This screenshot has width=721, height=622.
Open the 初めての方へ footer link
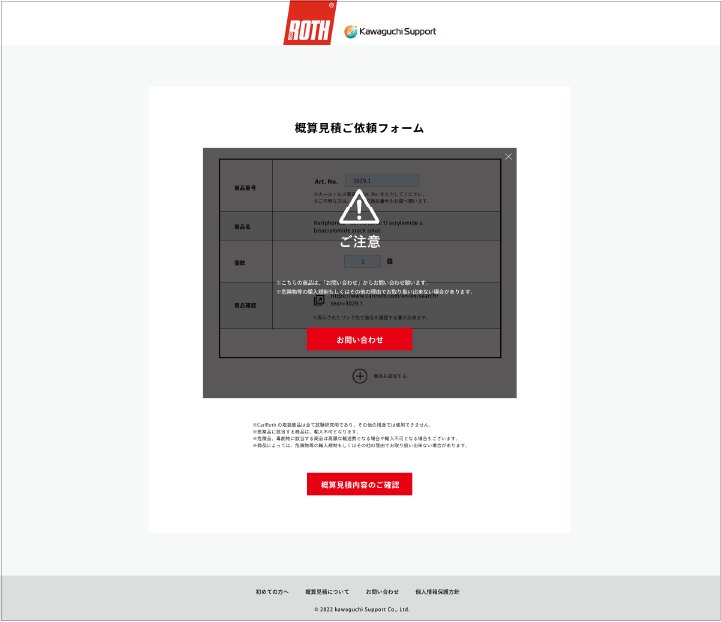click(x=272, y=592)
